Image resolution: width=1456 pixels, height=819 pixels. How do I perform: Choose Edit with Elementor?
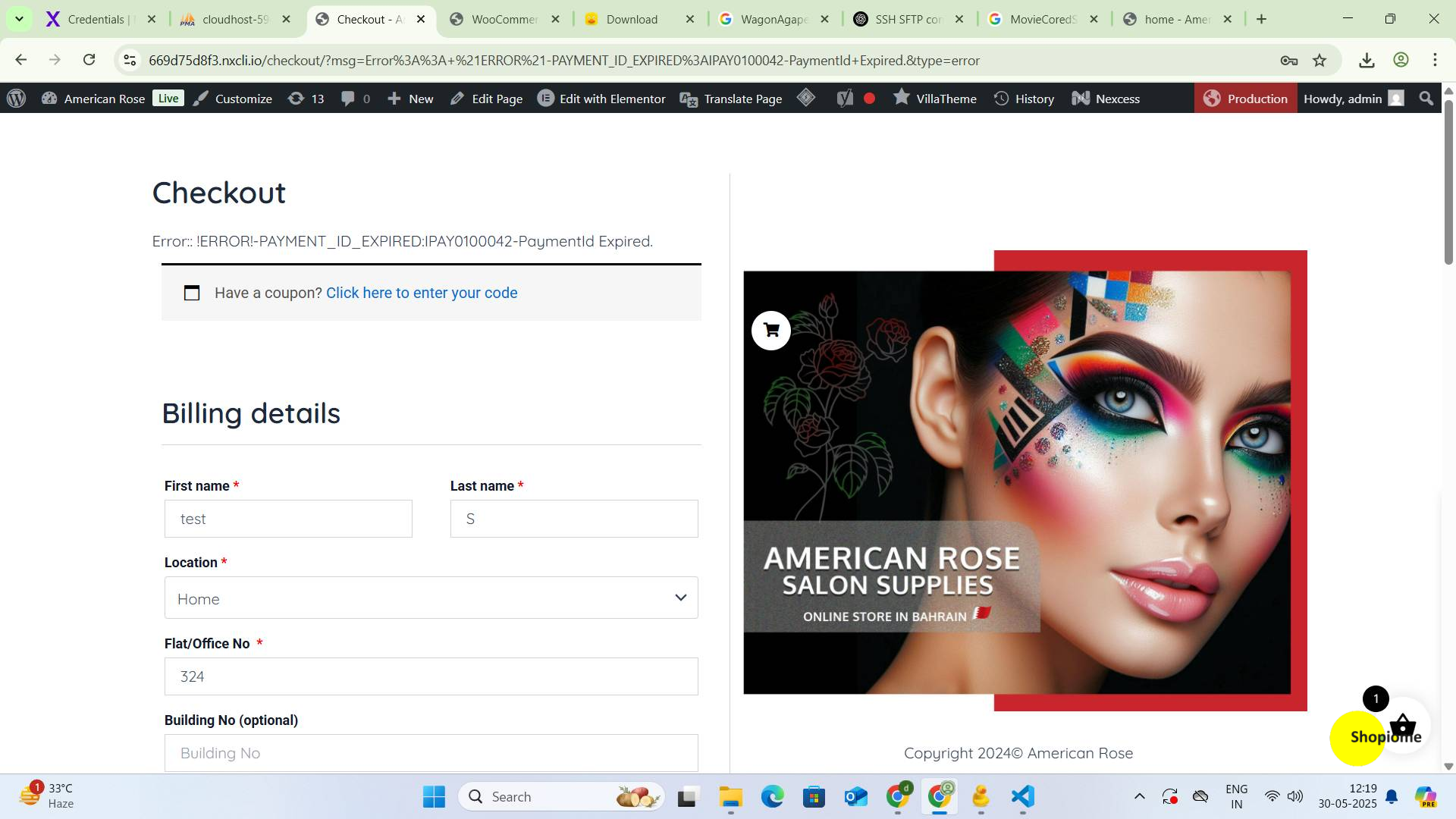[x=601, y=99]
